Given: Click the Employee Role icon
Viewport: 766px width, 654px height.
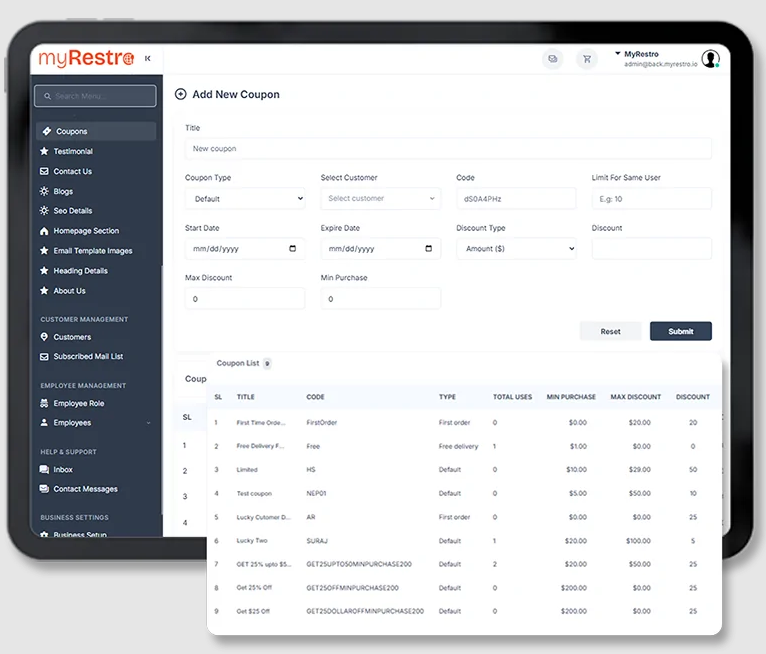Looking at the screenshot, I should [x=44, y=403].
